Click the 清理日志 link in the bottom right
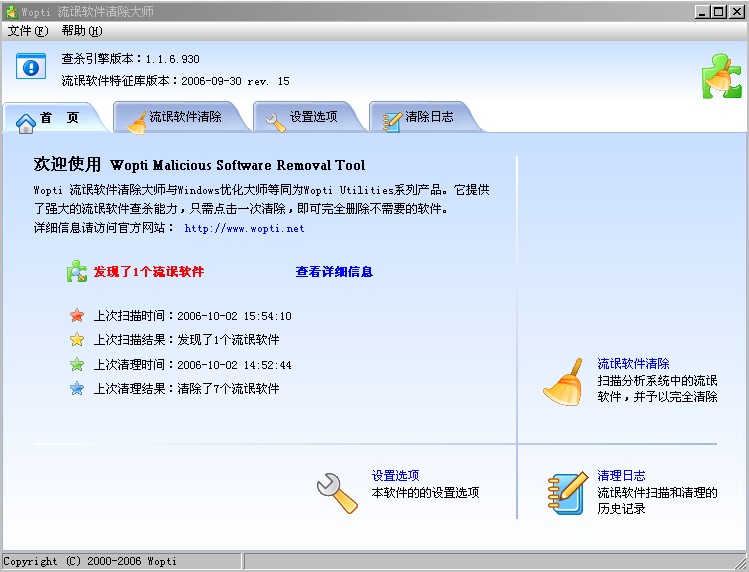This screenshot has width=749, height=572. 621,476
